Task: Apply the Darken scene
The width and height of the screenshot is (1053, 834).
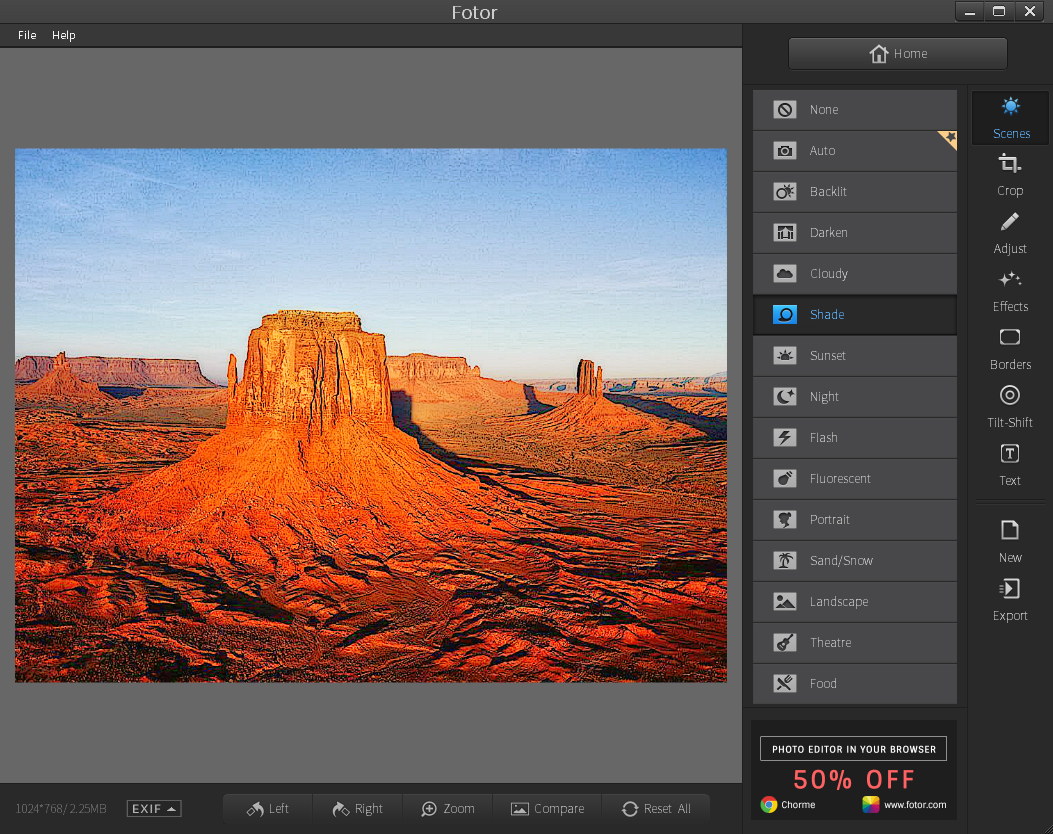Action: tap(854, 232)
